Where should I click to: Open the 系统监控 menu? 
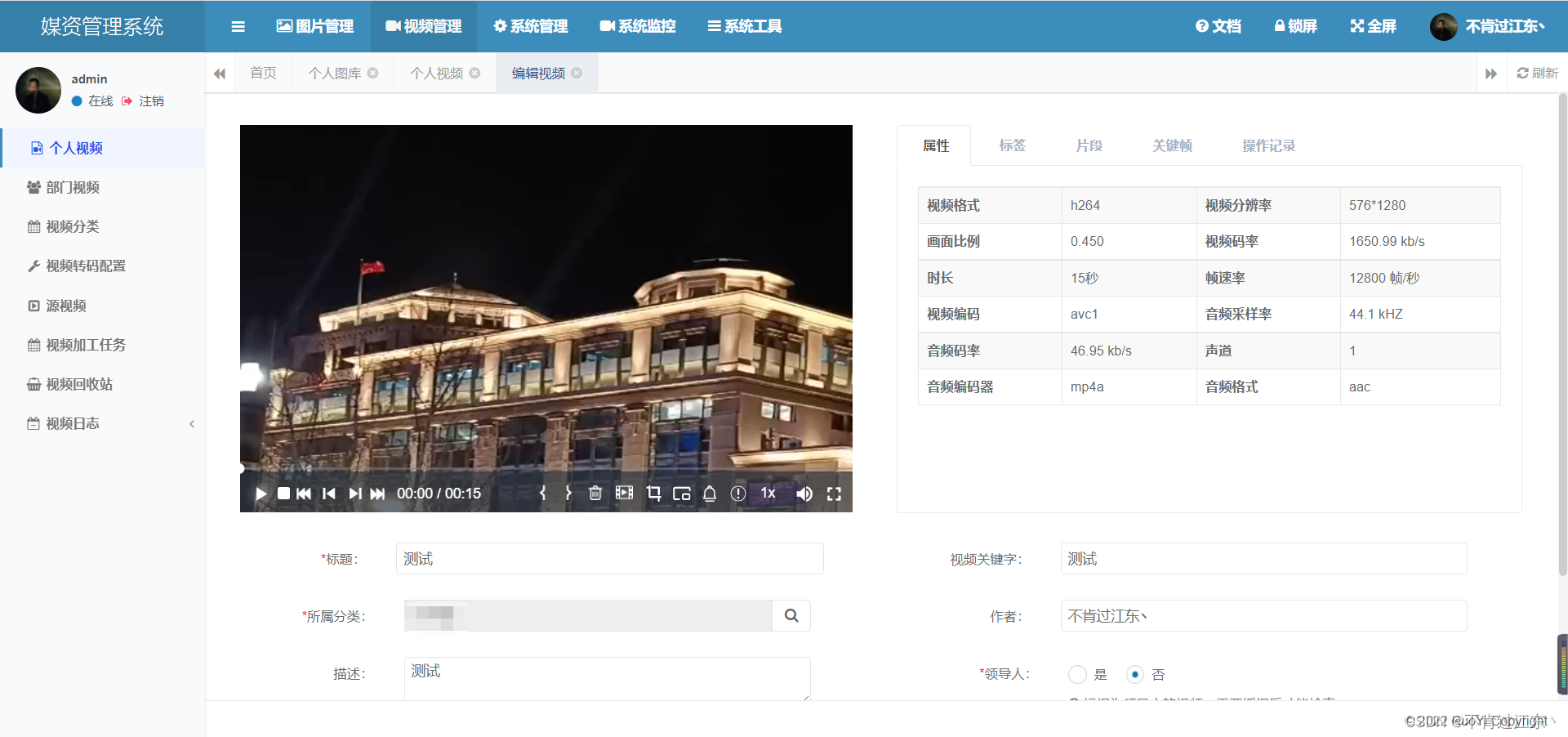tap(638, 26)
